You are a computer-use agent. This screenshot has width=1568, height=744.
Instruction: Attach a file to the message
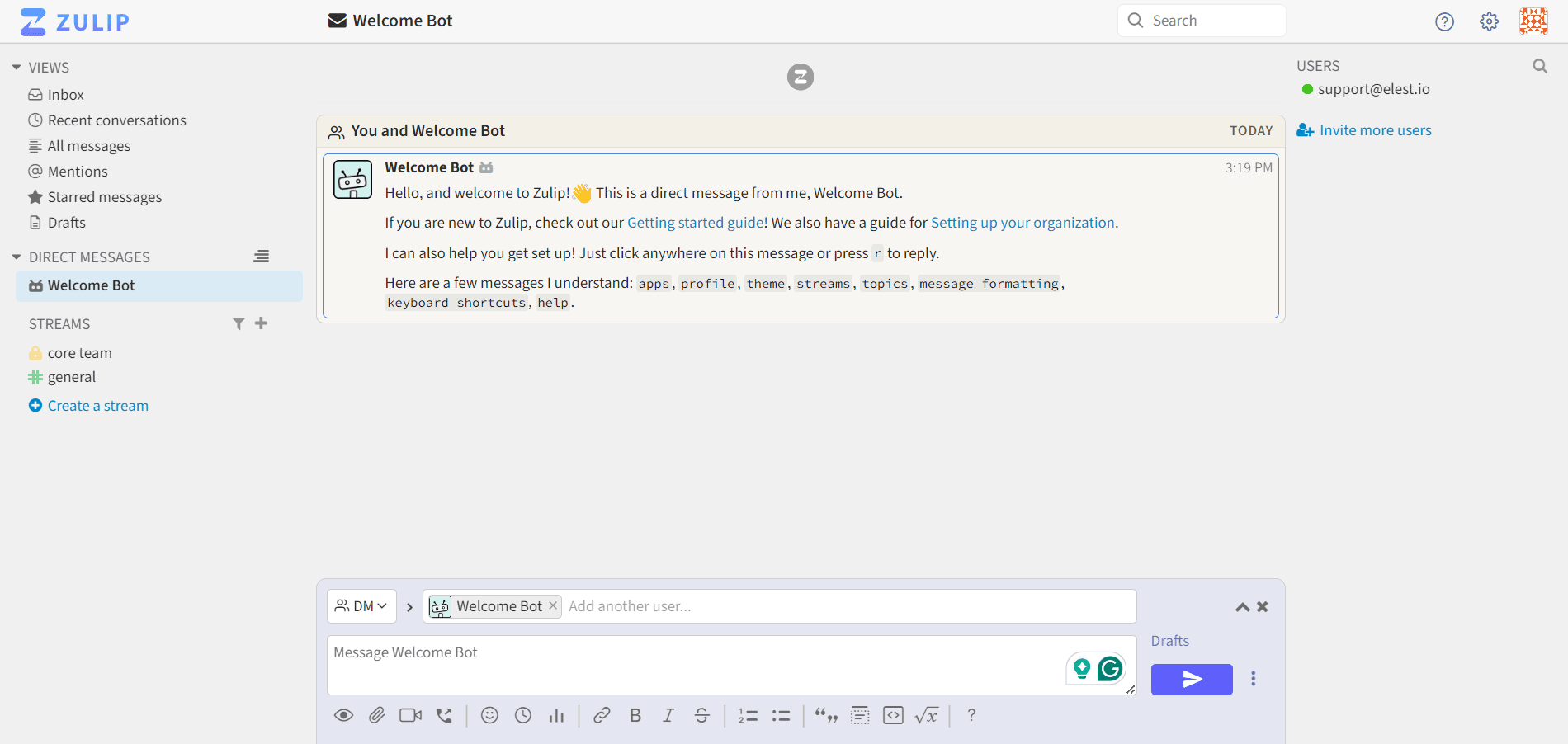(x=377, y=715)
